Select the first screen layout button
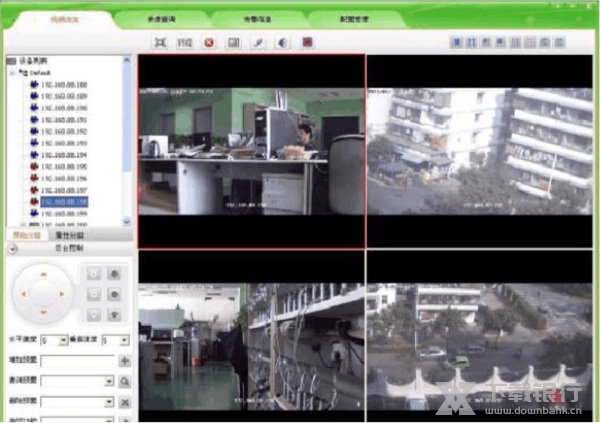Screen dimensions: 600x423 [457, 43]
